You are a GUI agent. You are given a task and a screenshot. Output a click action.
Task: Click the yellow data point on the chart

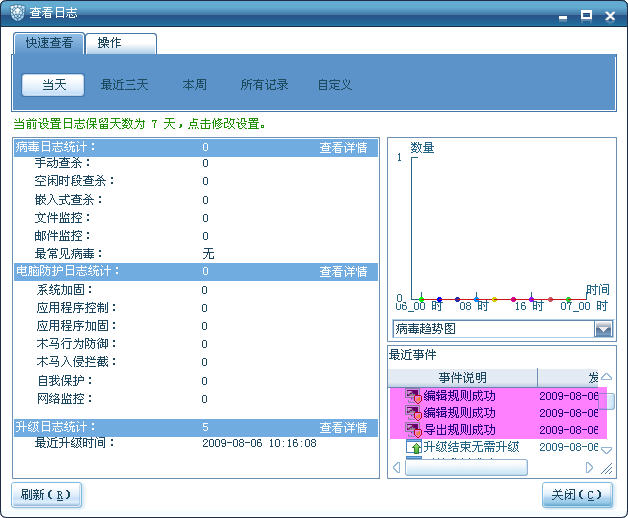coord(494,299)
